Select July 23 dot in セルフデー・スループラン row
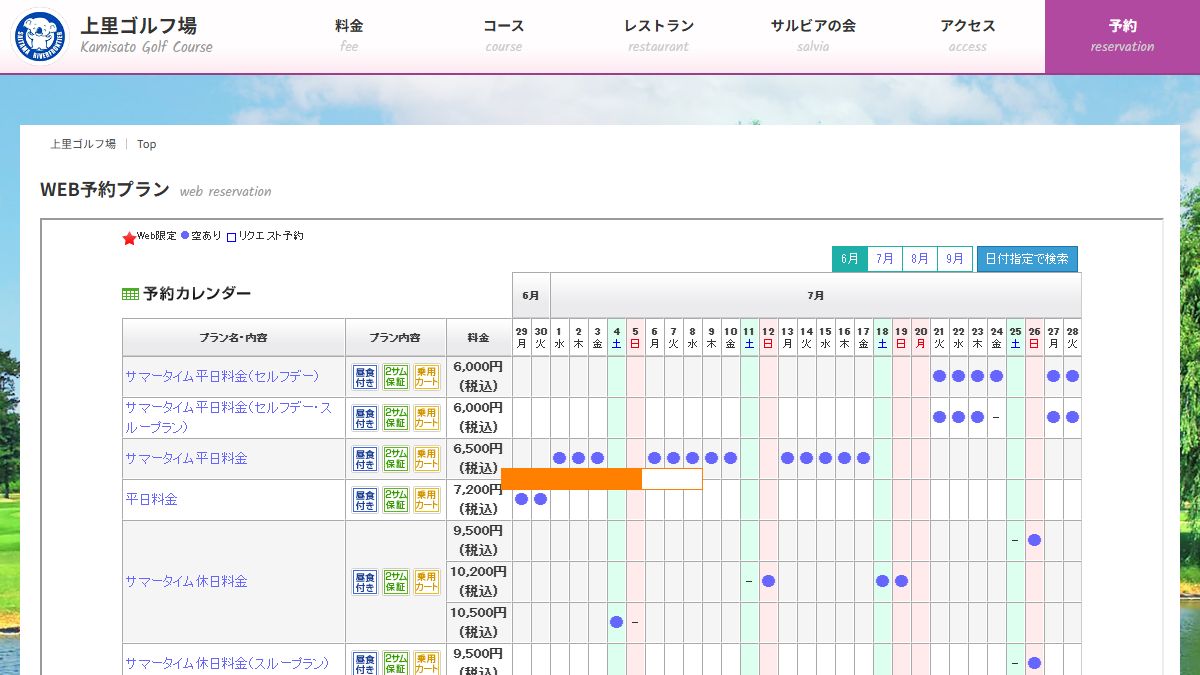 pos(977,417)
